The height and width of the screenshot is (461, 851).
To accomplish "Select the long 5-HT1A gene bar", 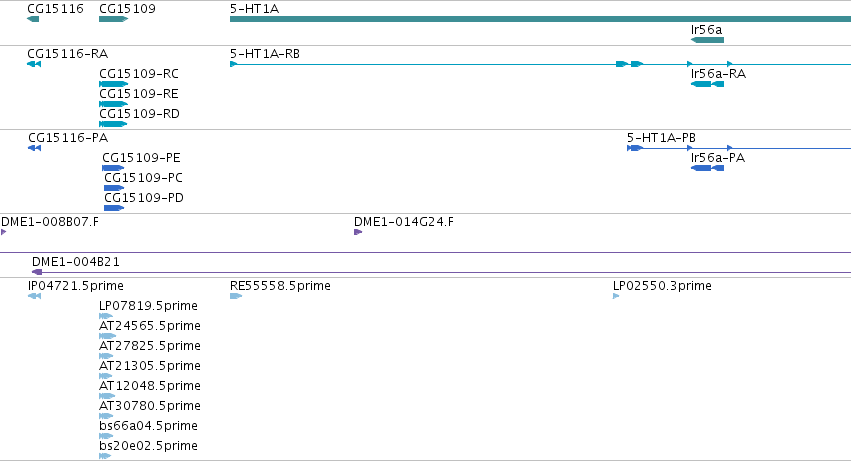I will (540, 19).
